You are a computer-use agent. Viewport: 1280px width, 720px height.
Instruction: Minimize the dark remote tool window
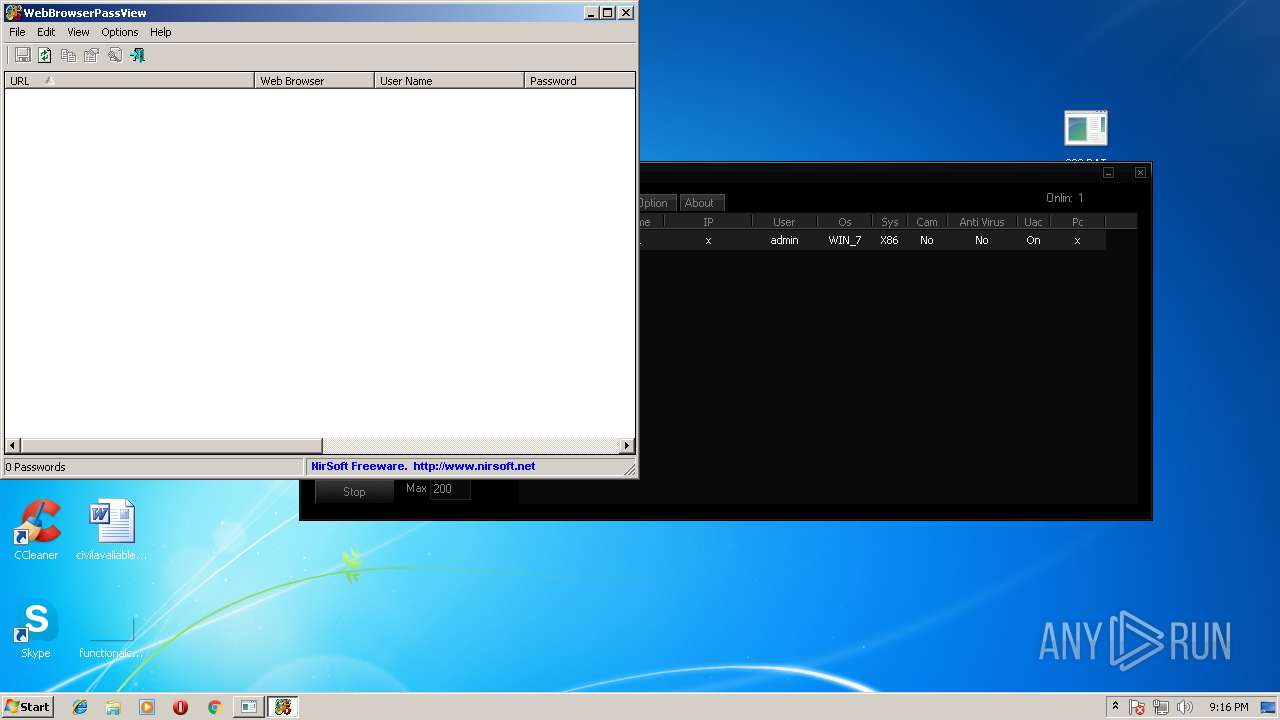pos(1108,173)
